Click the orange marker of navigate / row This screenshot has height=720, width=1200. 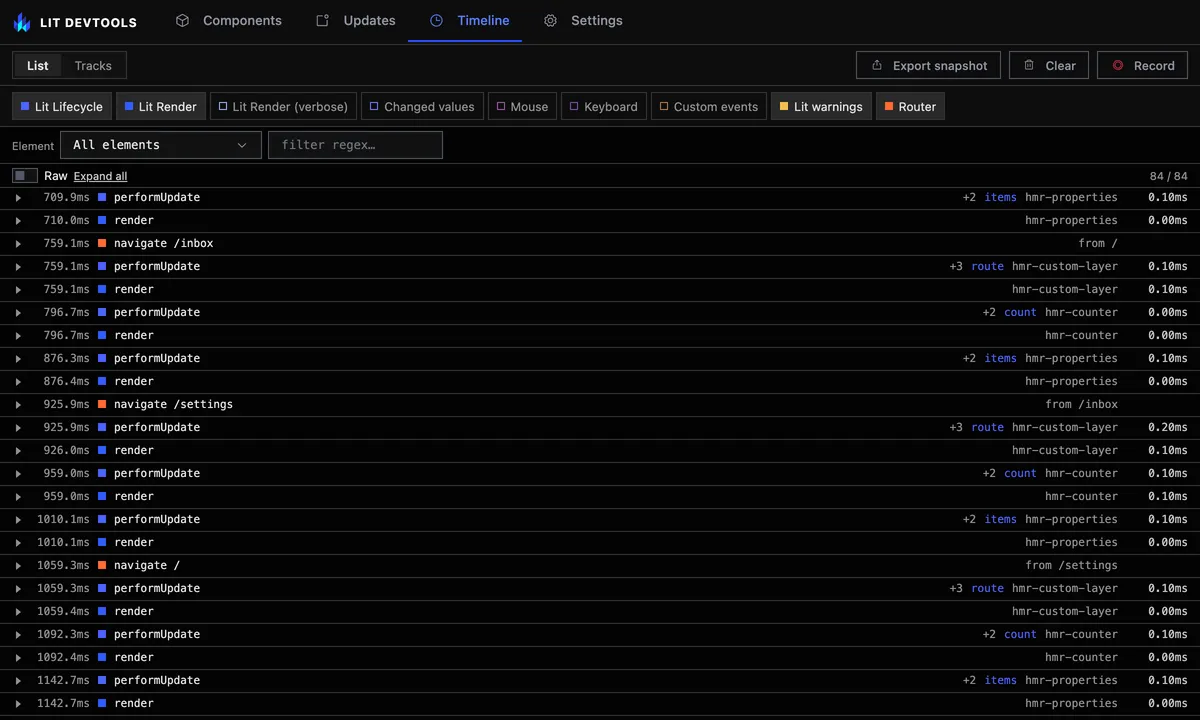102,565
